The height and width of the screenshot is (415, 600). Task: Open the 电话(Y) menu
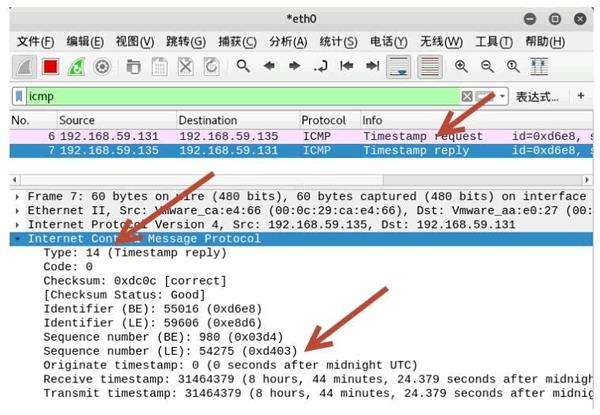[389, 42]
